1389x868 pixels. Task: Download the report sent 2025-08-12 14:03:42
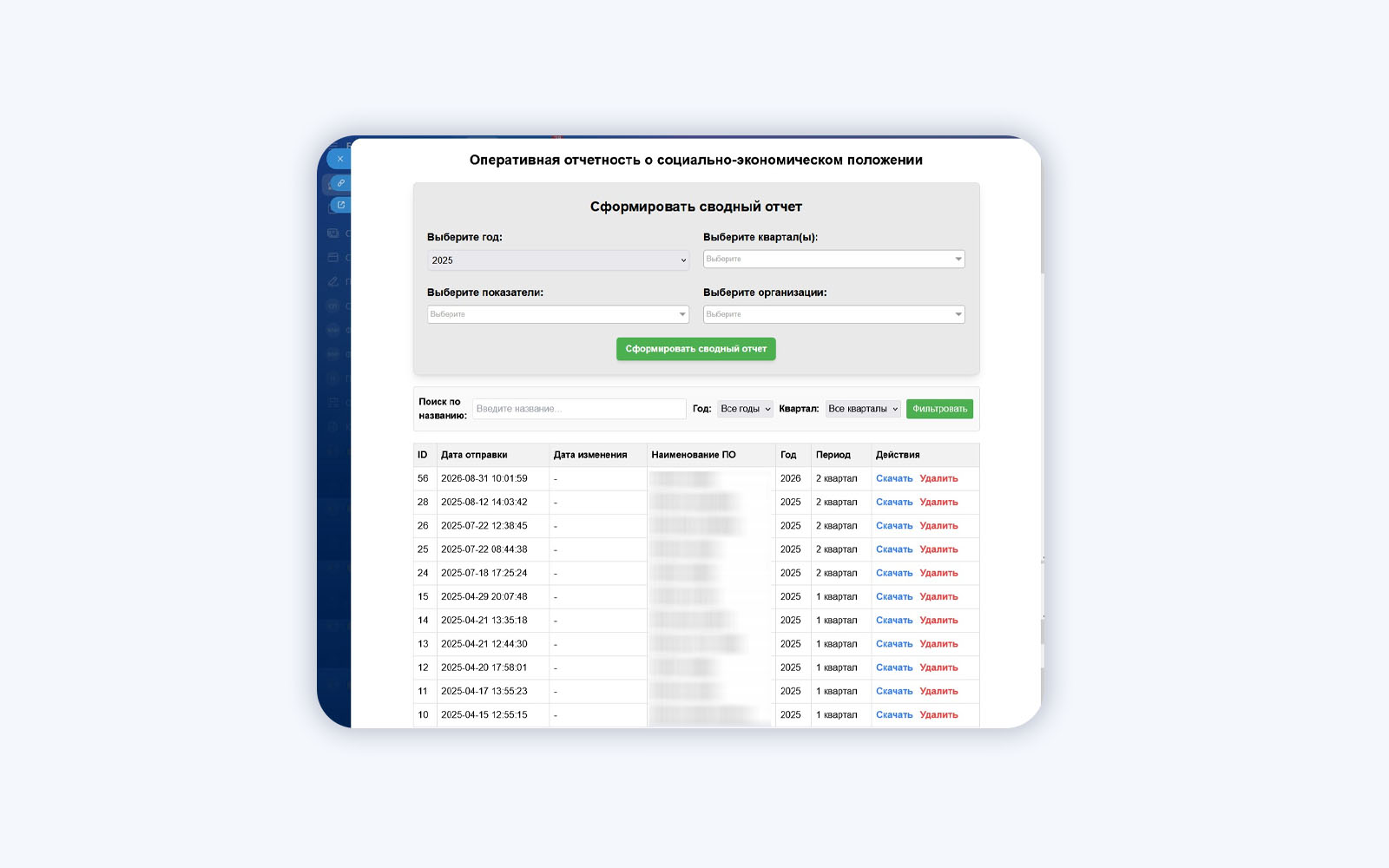point(894,502)
